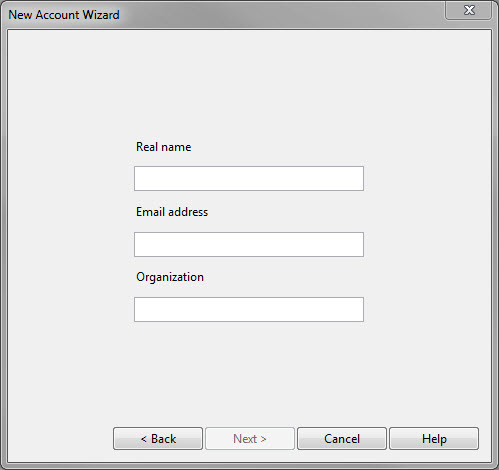
Task: Select the Organization input box
Action: tap(249, 309)
